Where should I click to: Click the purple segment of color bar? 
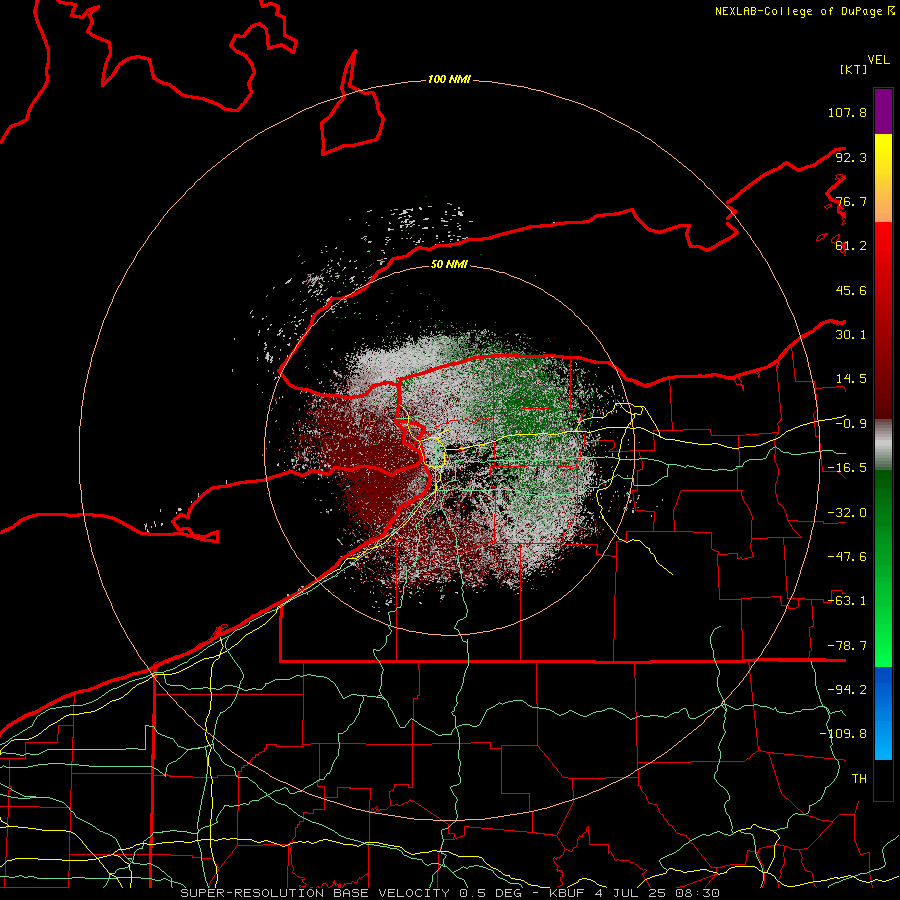click(883, 111)
